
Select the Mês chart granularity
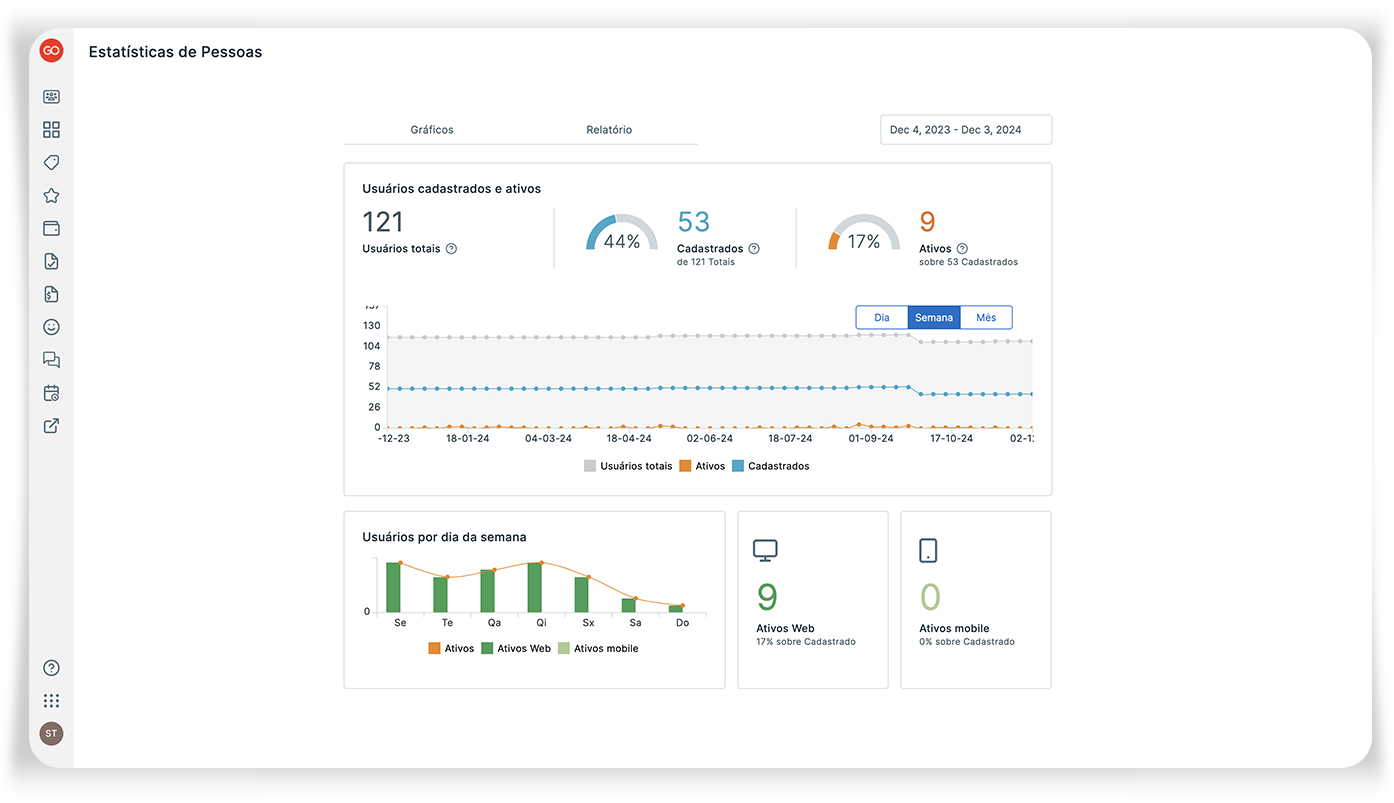(986, 317)
